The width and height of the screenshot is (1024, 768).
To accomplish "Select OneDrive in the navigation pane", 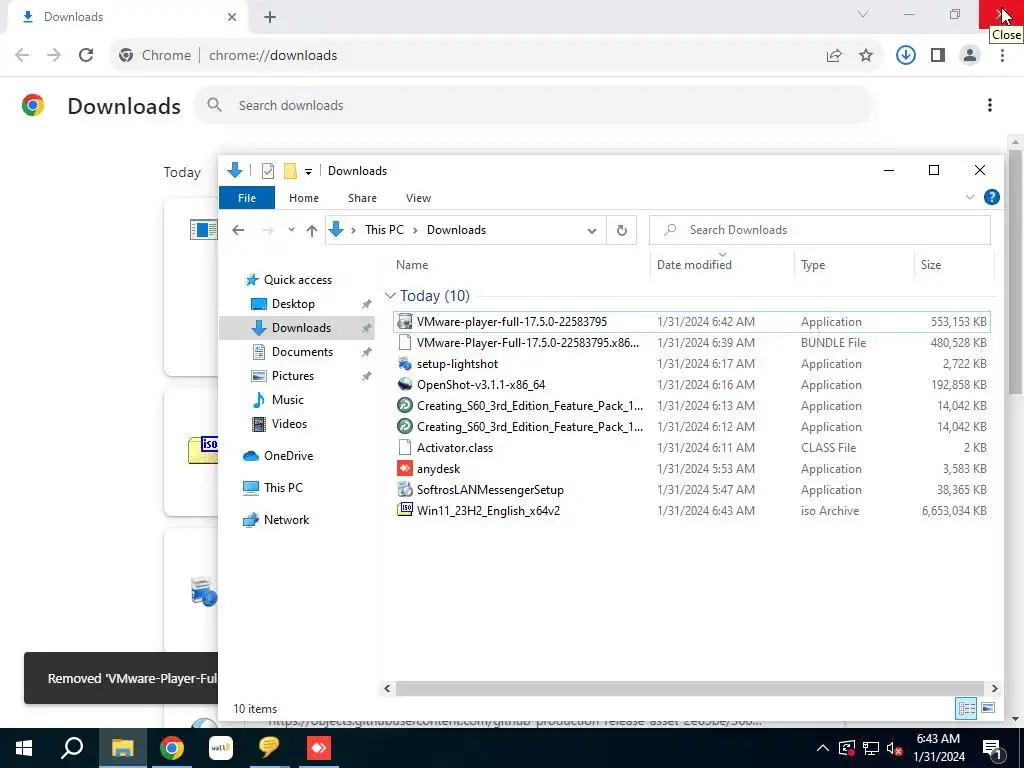I will click(287, 456).
